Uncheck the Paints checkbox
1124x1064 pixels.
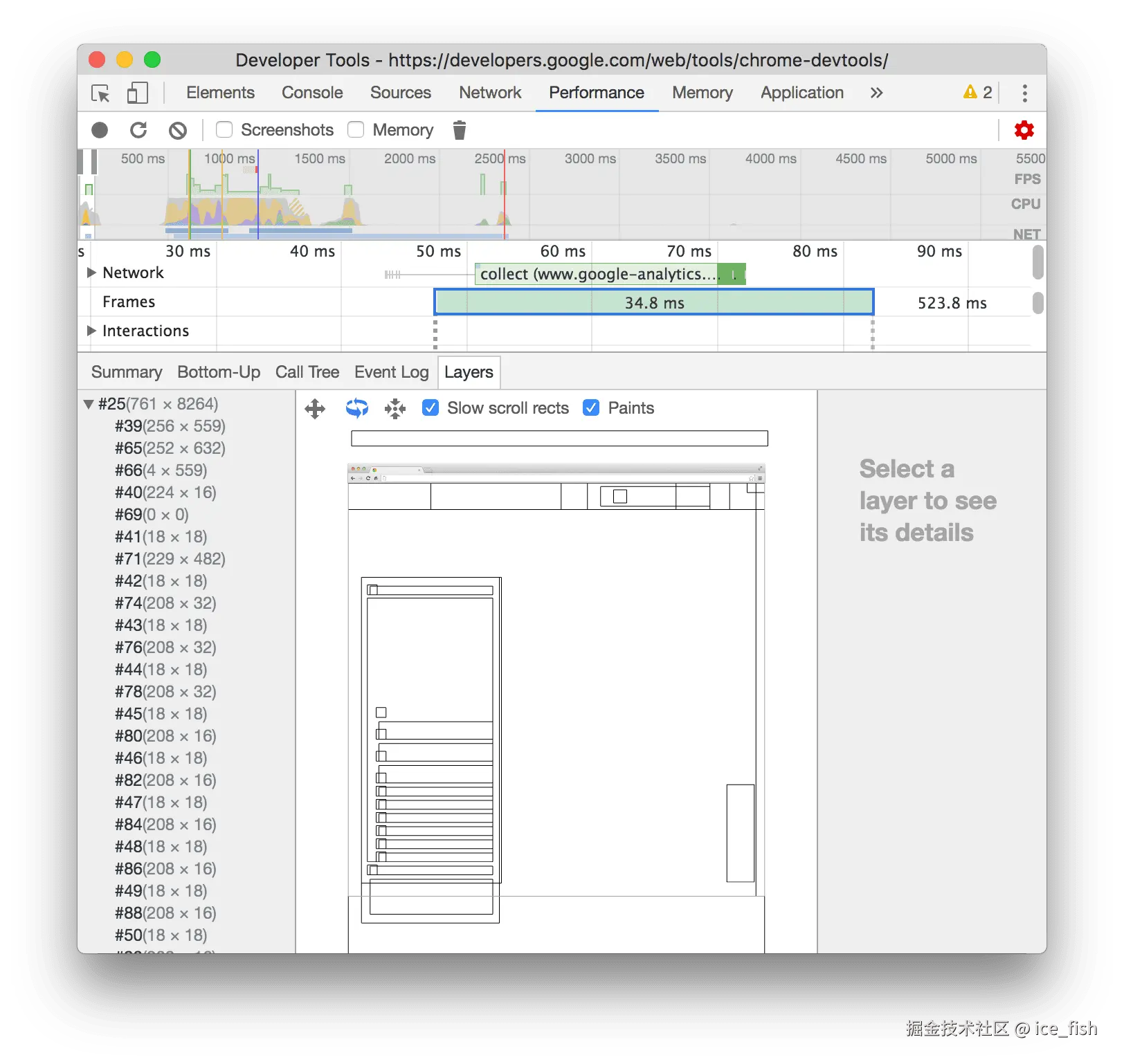click(591, 407)
